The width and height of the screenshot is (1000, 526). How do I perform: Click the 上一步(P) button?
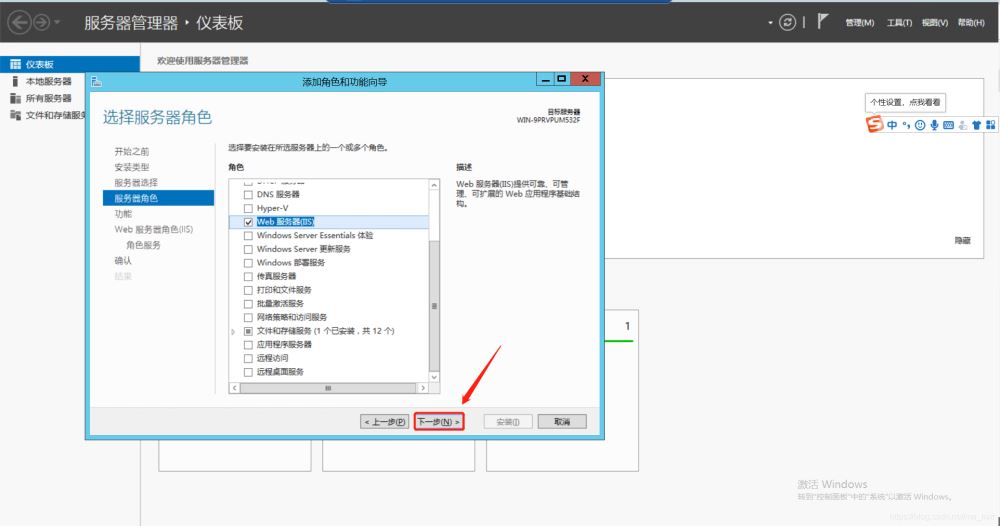(385, 421)
